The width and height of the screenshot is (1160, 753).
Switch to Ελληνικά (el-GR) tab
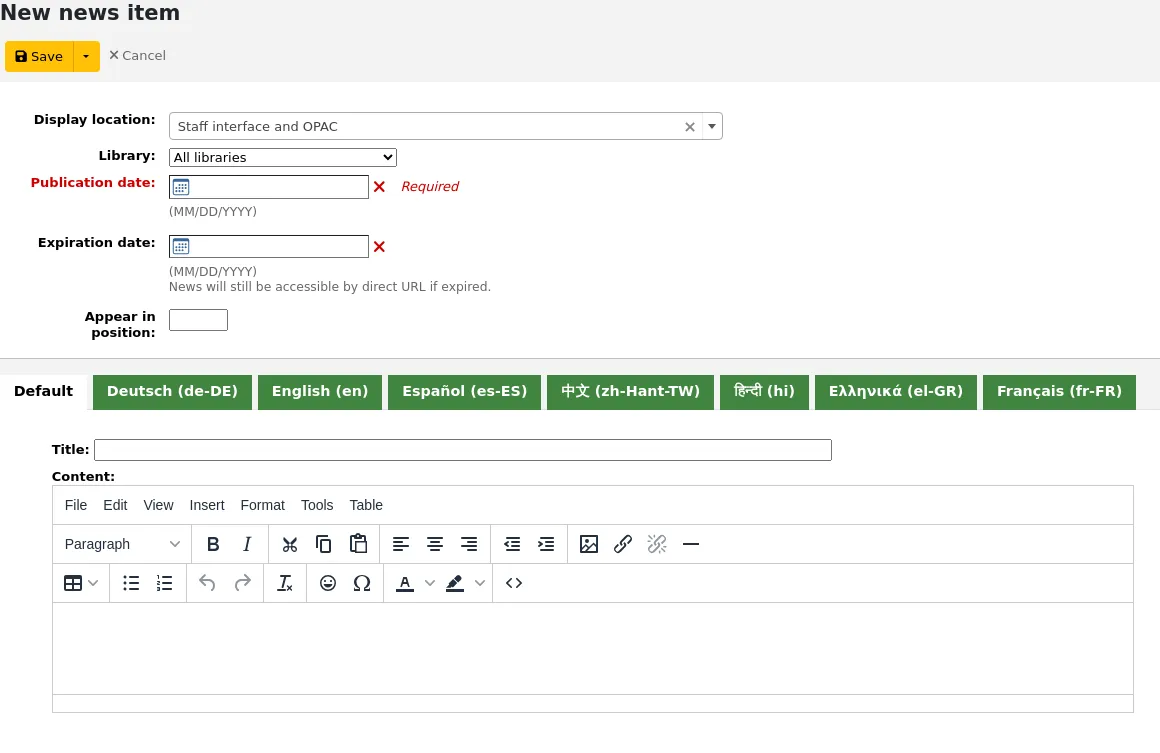coord(896,392)
